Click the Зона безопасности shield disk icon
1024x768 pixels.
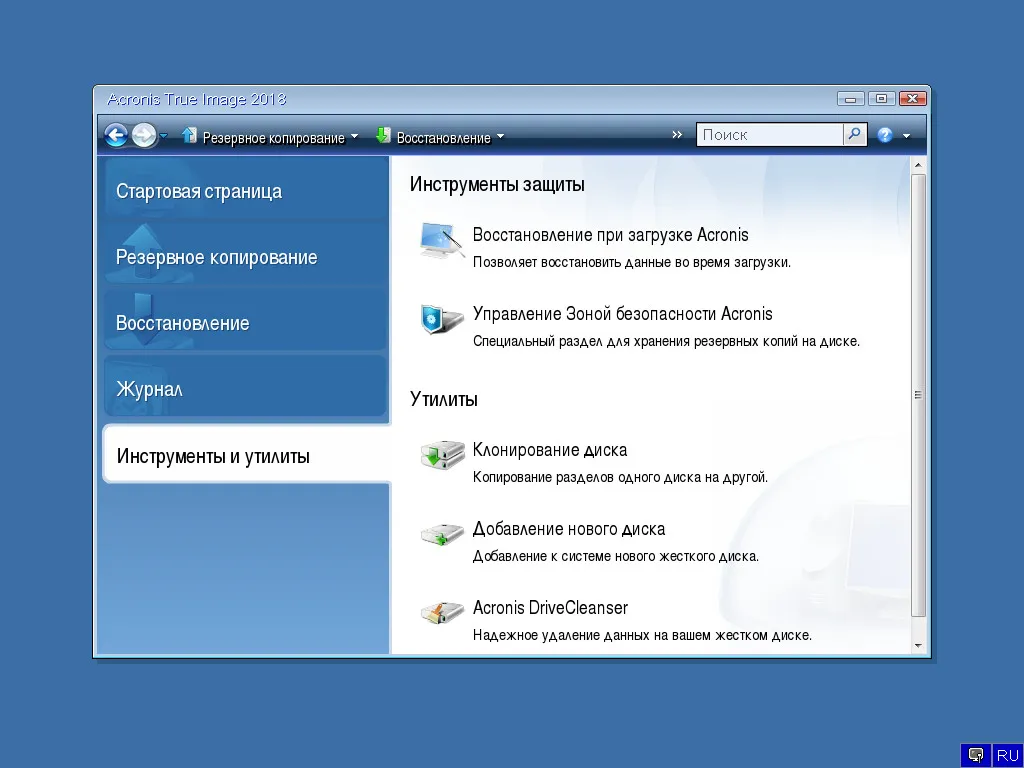tap(442, 320)
